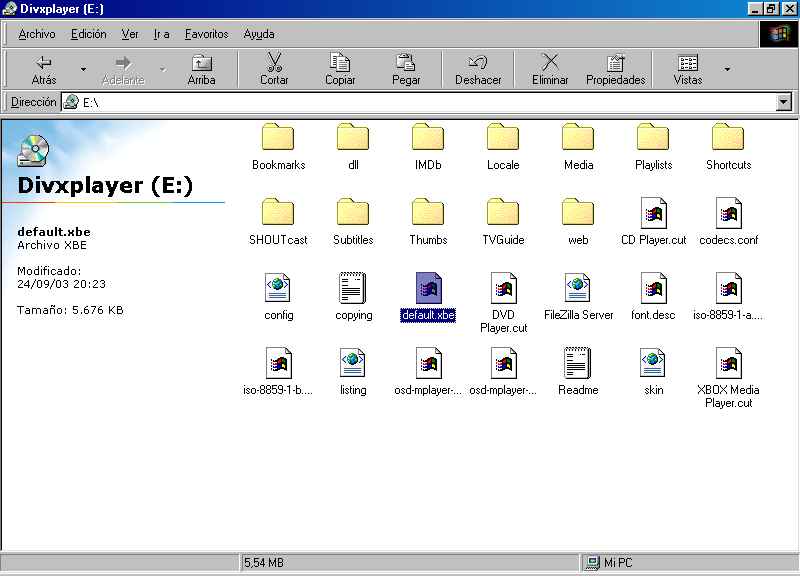Select the font.desc file
Viewport: 800px width, 576px height.
[653, 296]
